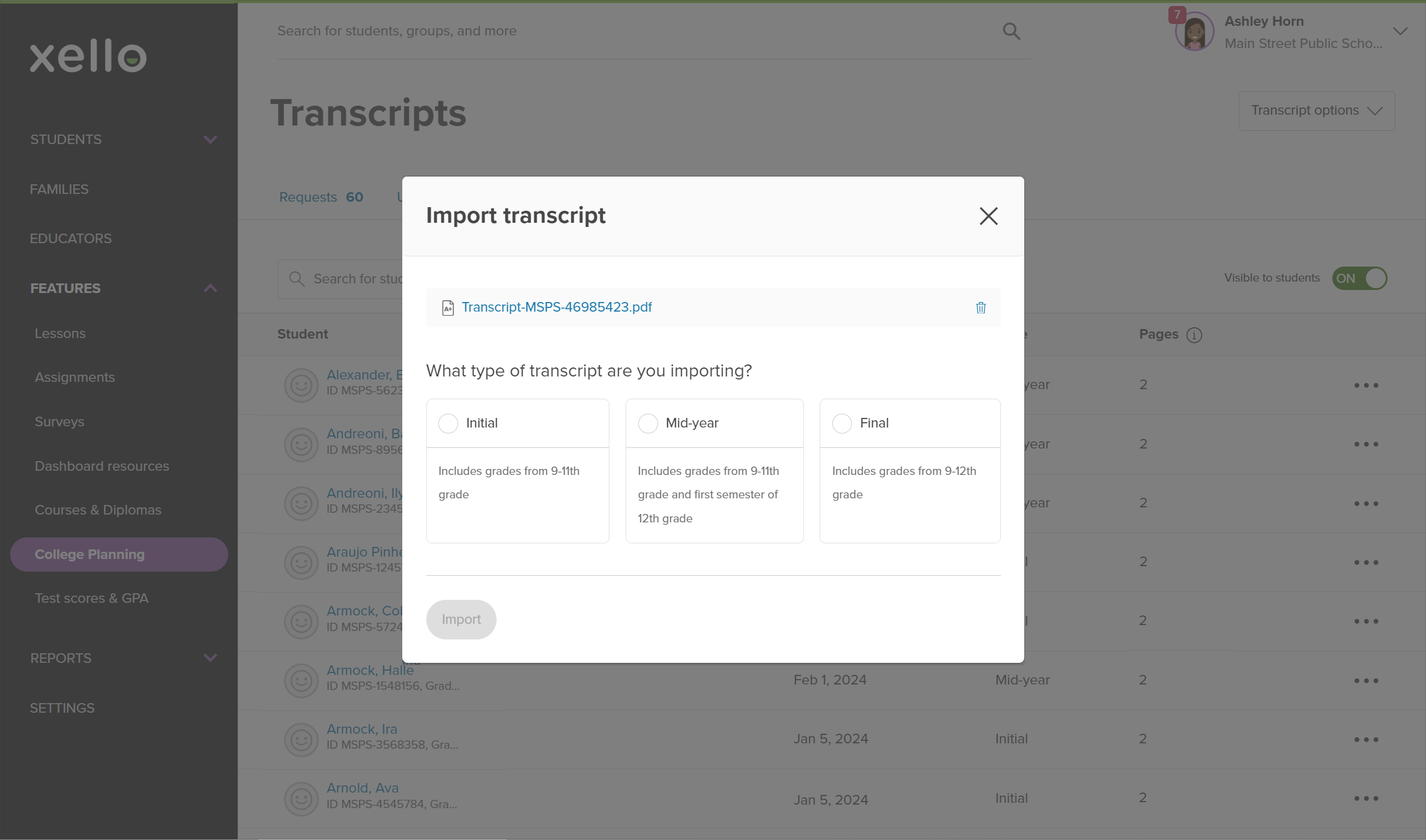Click the Jan 5, 2024 date in Arnold, Ava row
Viewport: 1426px width, 840px height.
click(830, 800)
